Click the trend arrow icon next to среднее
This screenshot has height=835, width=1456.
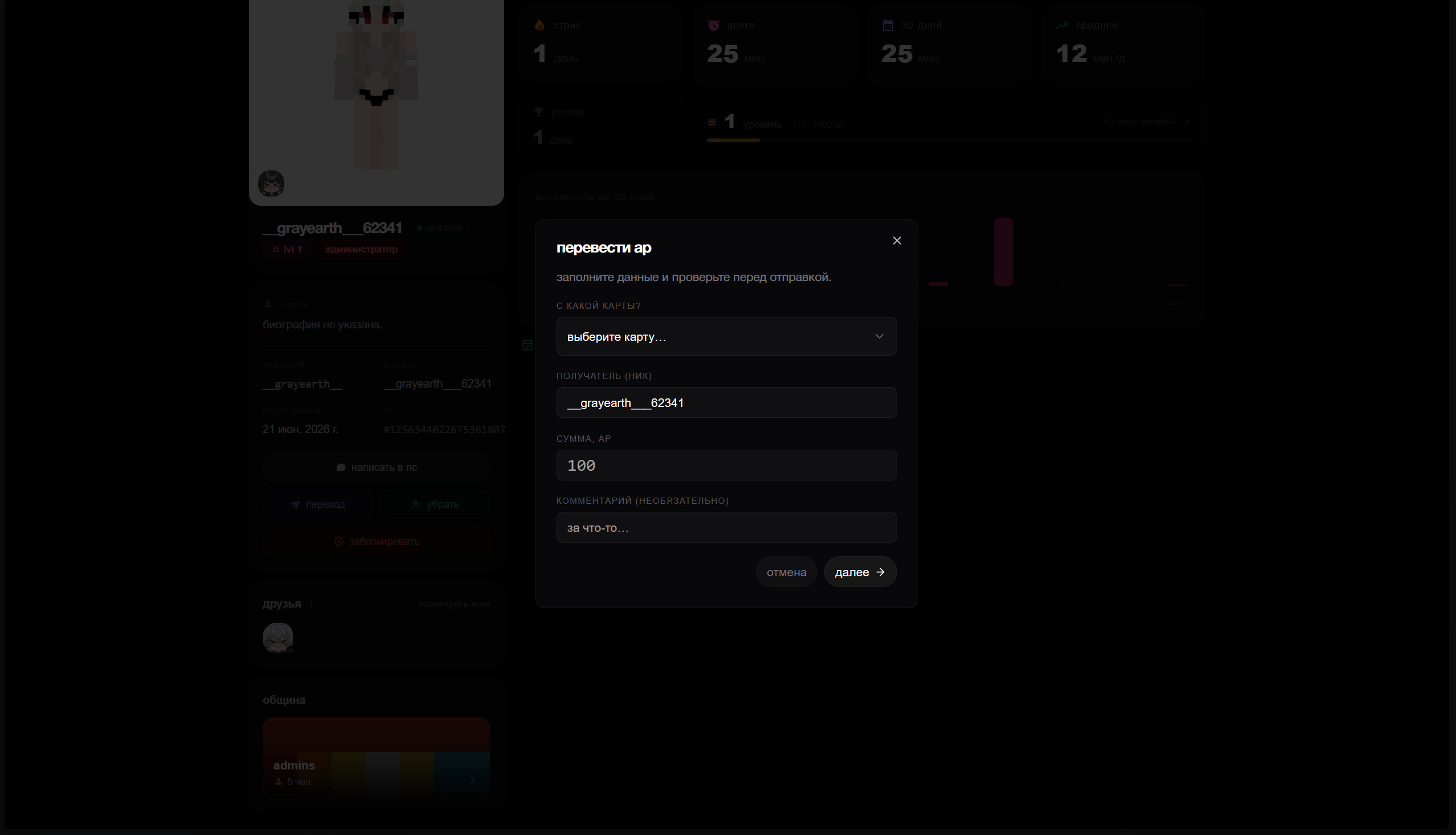click(1062, 25)
